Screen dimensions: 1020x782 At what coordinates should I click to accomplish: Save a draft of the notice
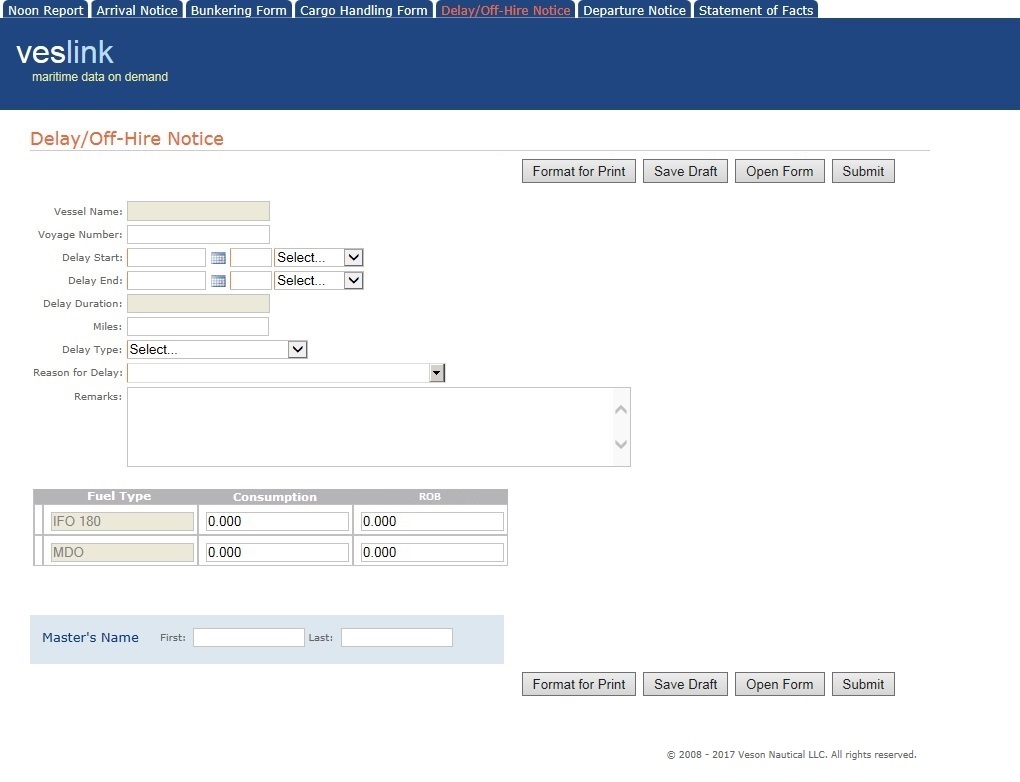pos(684,170)
